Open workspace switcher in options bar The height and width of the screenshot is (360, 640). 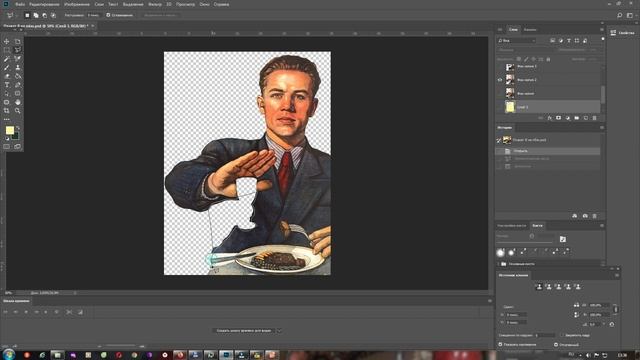point(630,15)
